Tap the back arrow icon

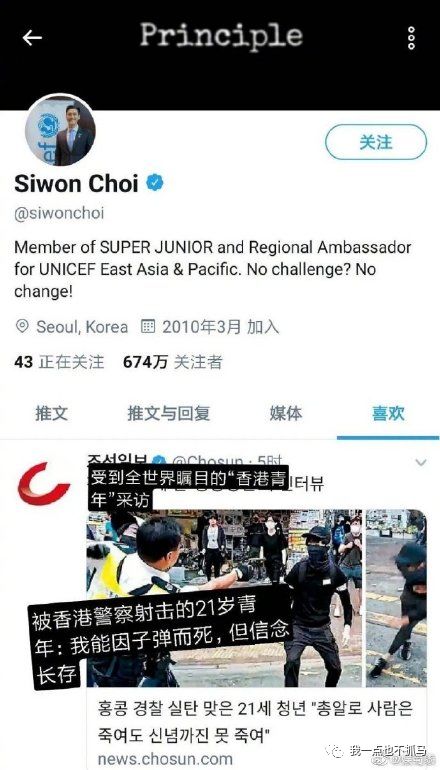click(32, 38)
